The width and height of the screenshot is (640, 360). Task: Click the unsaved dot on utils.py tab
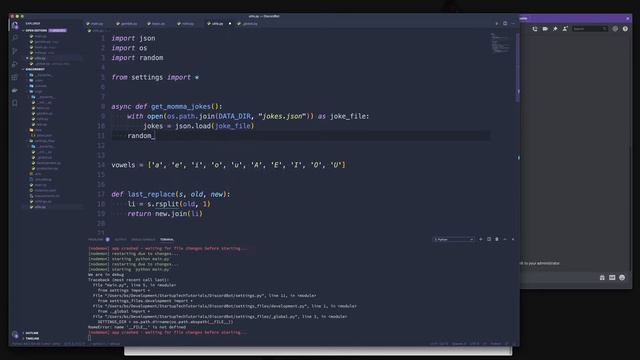[x=230, y=24]
